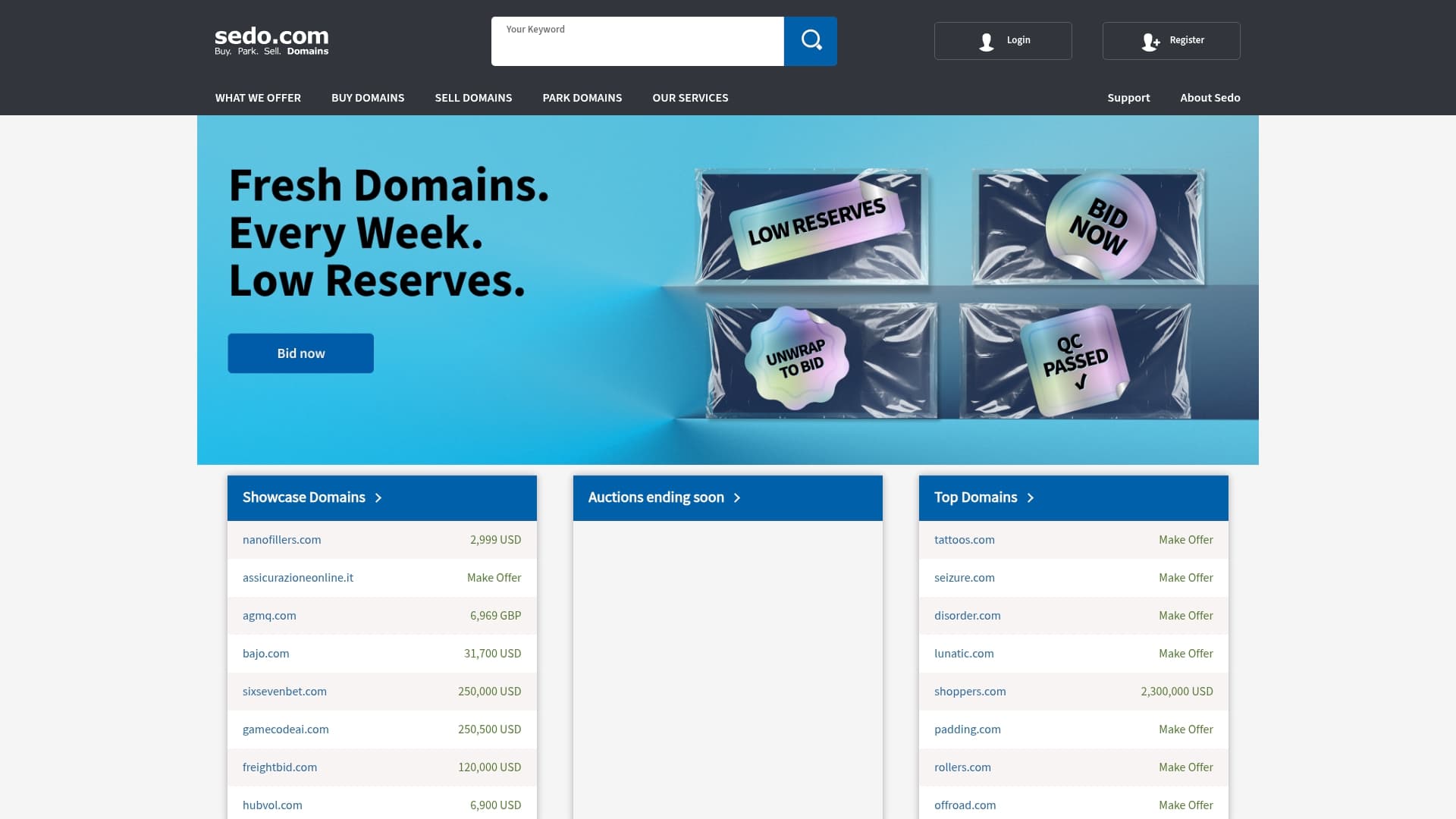Open gamecodeai.com listing
This screenshot has height=819, width=1456.
point(286,730)
